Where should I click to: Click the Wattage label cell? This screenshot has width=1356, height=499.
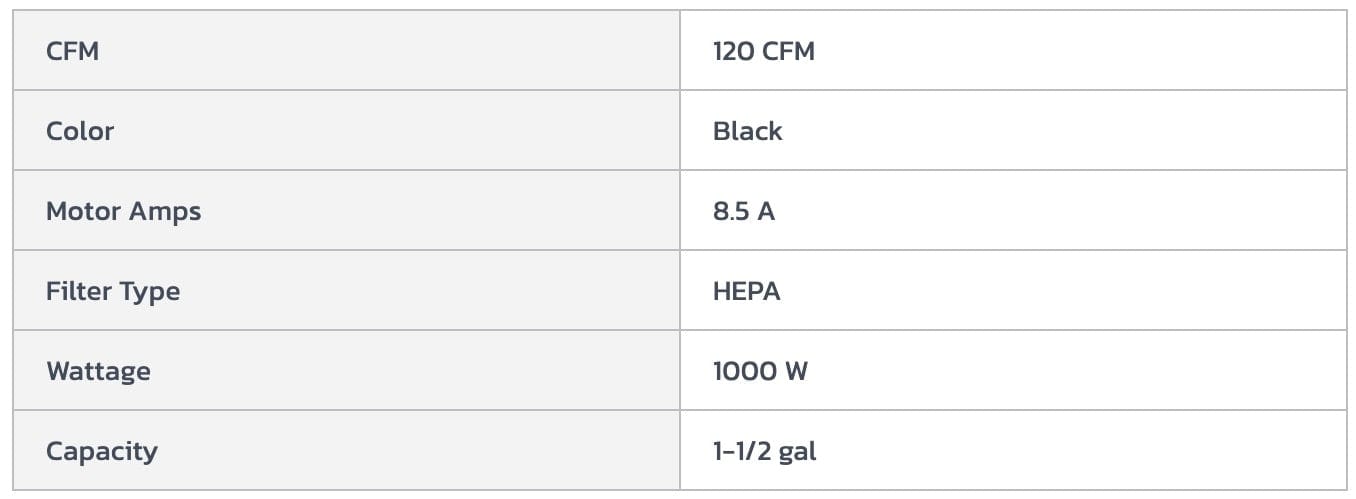(x=98, y=371)
